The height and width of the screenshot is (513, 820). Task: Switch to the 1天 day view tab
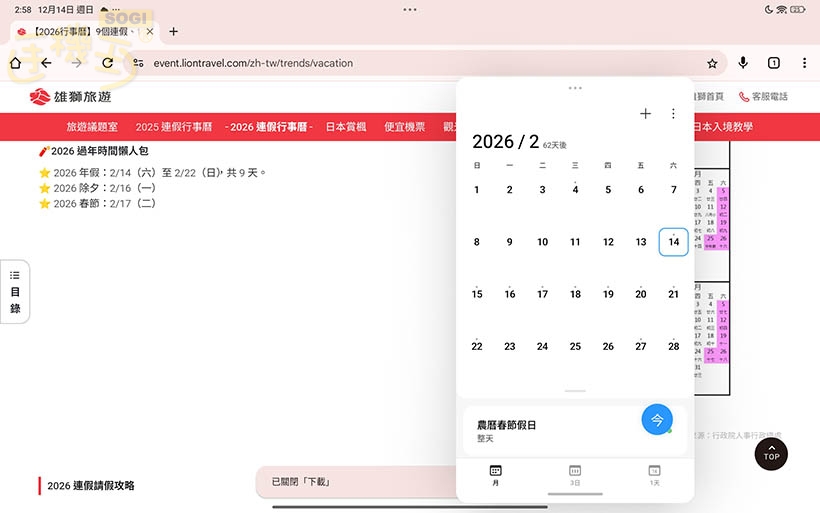tap(654, 475)
